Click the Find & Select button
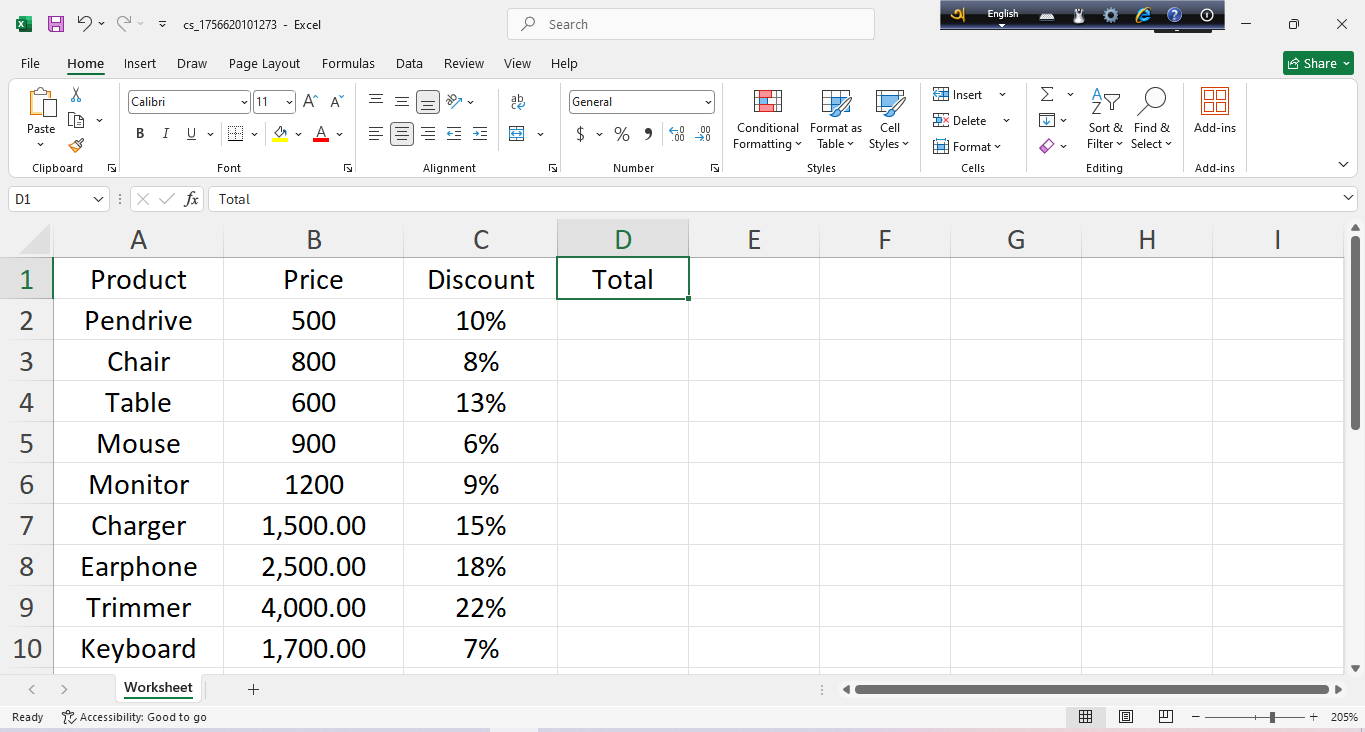Viewport: 1365px width, 732px height. tap(1151, 120)
